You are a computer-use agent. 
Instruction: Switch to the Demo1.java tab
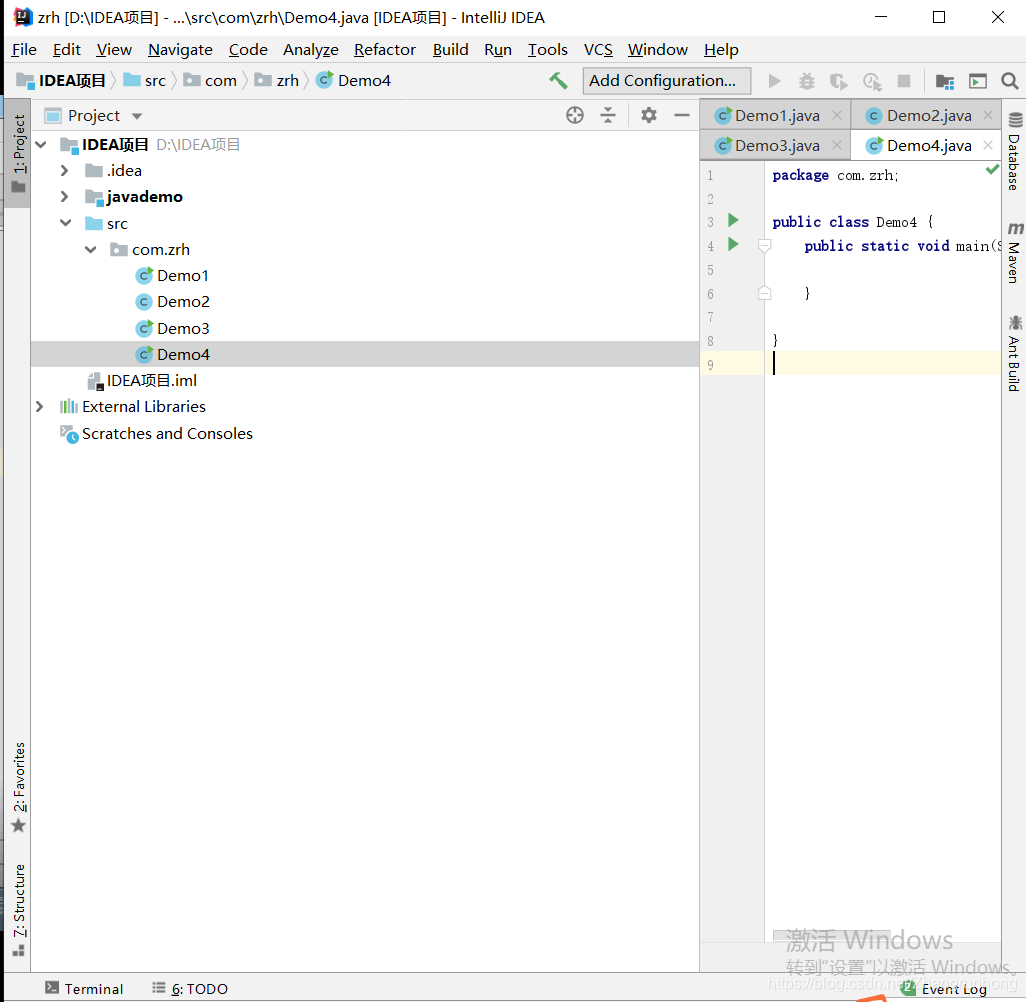tap(777, 116)
